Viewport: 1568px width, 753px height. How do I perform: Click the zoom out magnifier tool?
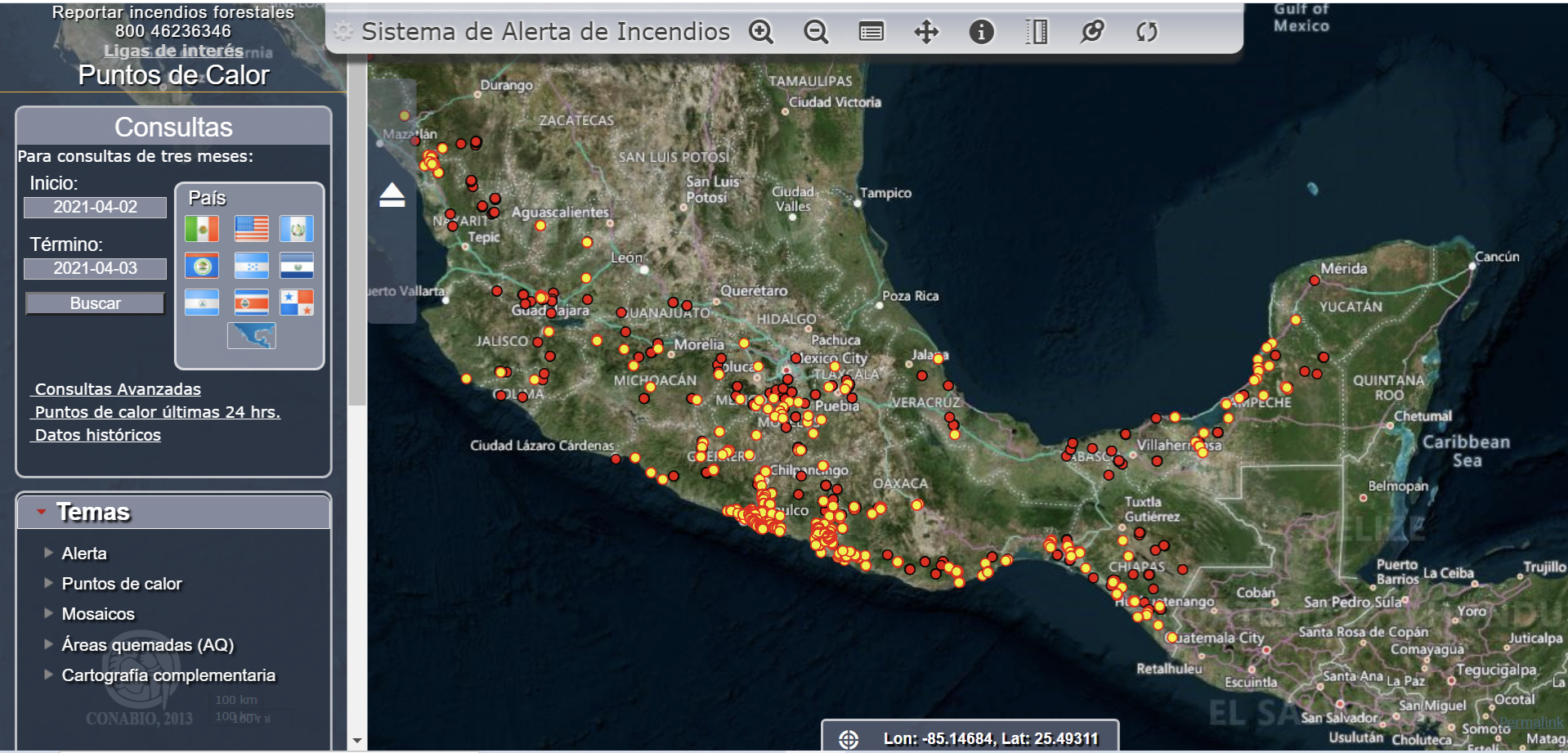tap(815, 32)
